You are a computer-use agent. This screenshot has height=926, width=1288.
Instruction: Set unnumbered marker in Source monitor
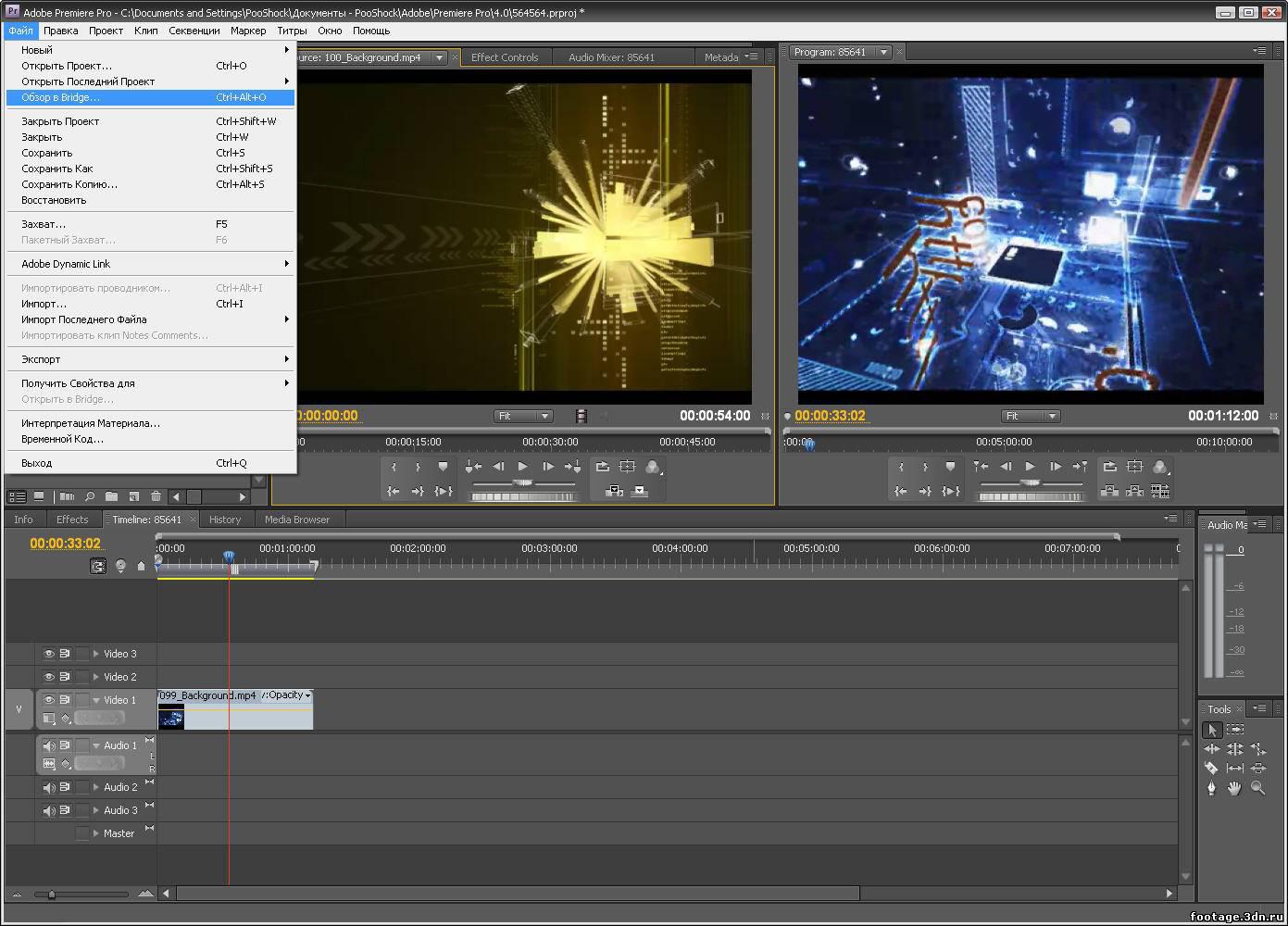click(443, 467)
